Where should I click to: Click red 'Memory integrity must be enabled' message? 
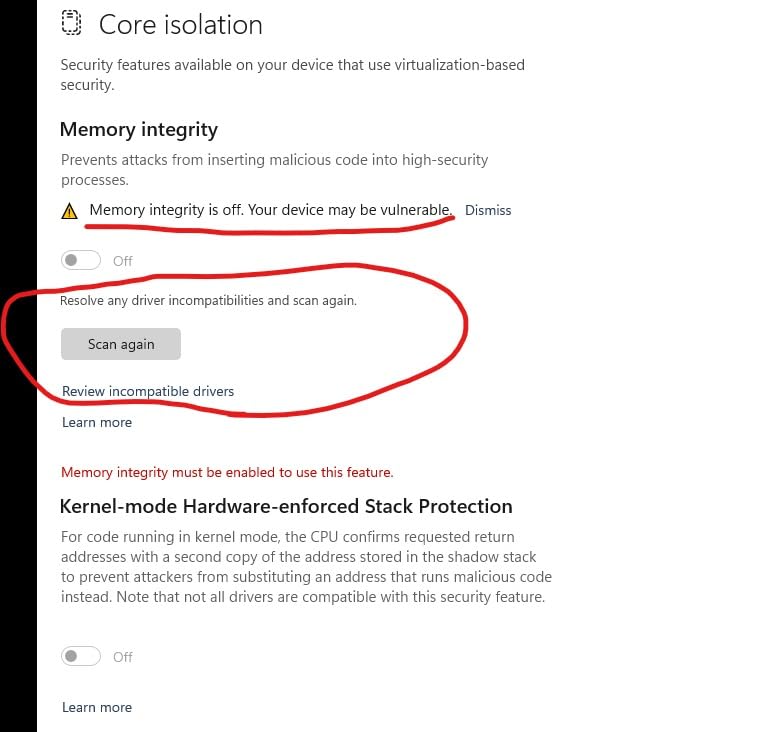coord(227,473)
